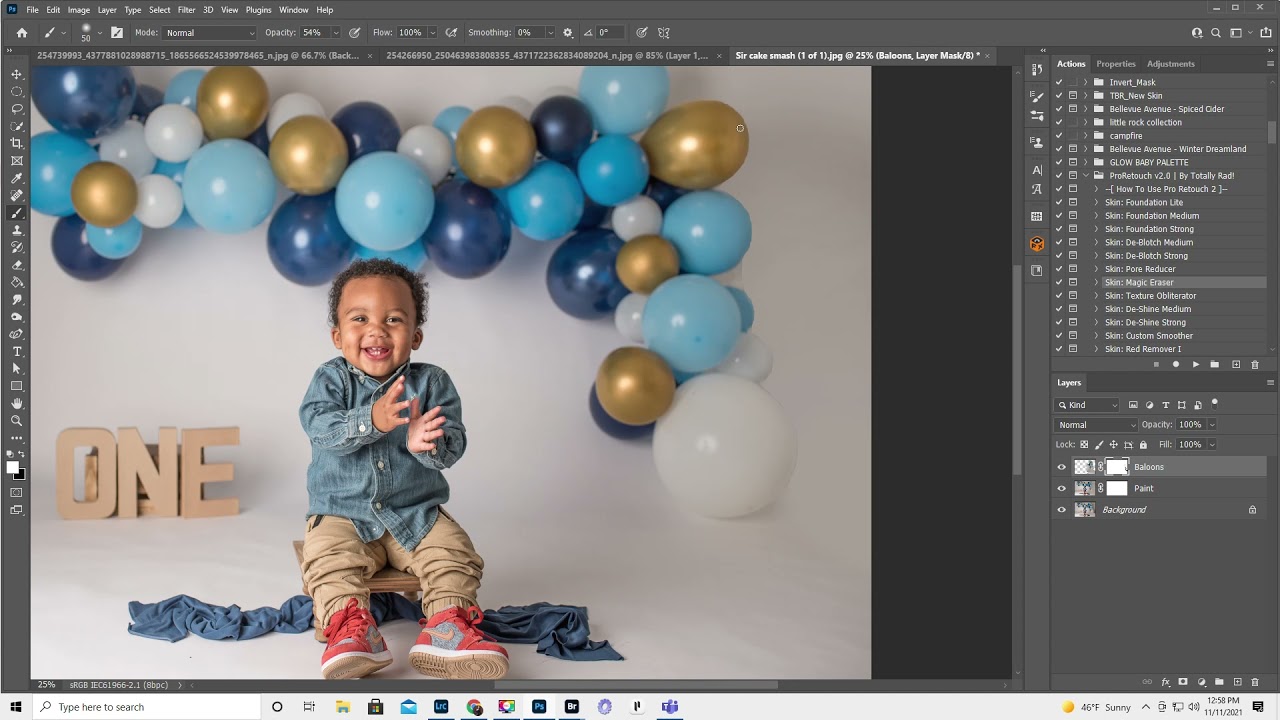Create new adjustment layer icon
1280x720 pixels.
tap(1201, 682)
